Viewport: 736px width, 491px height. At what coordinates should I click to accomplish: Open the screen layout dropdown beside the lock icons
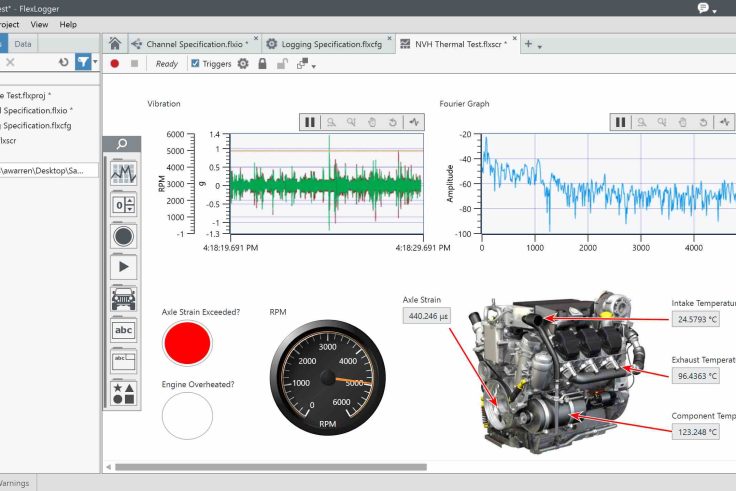point(306,64)
